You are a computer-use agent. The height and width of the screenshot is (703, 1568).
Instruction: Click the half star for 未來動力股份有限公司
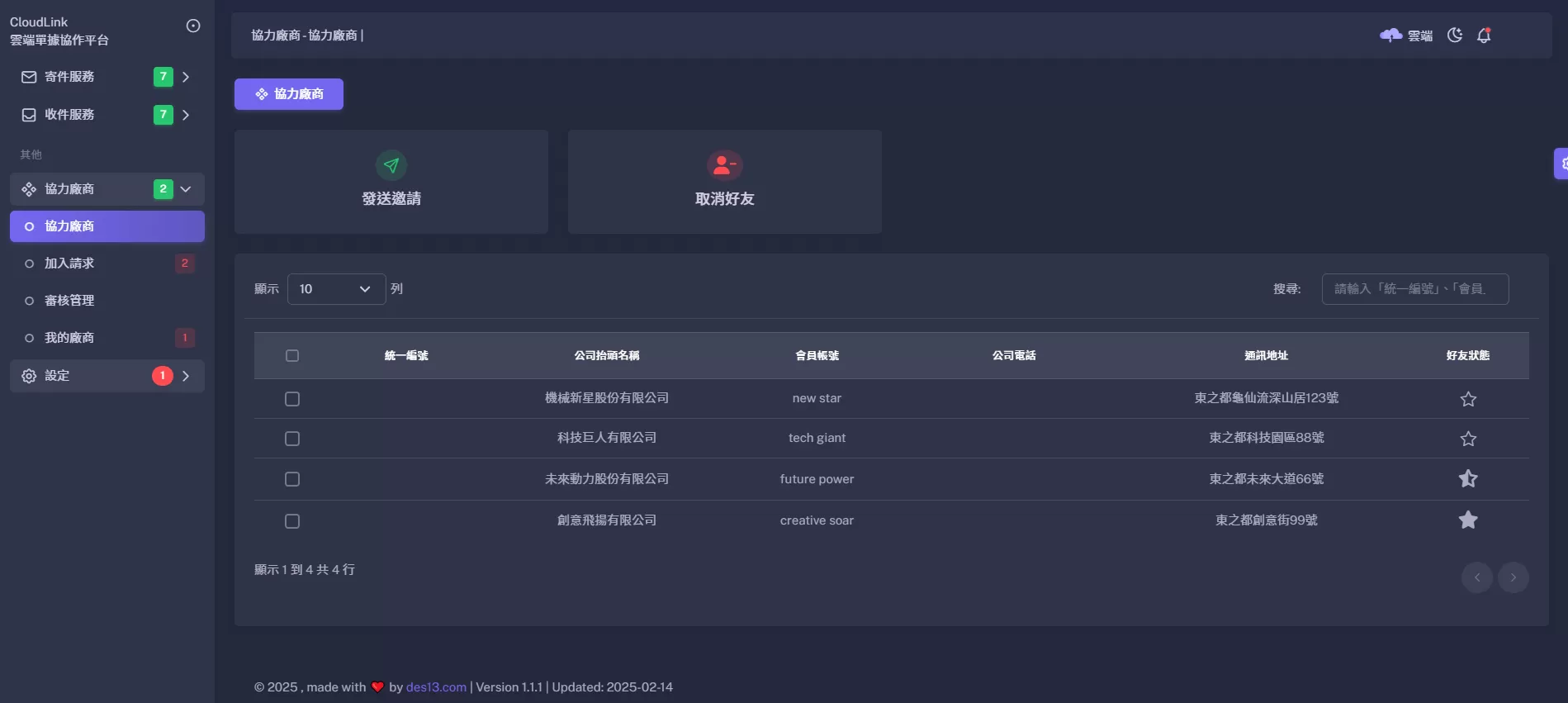pos(1468,479)
